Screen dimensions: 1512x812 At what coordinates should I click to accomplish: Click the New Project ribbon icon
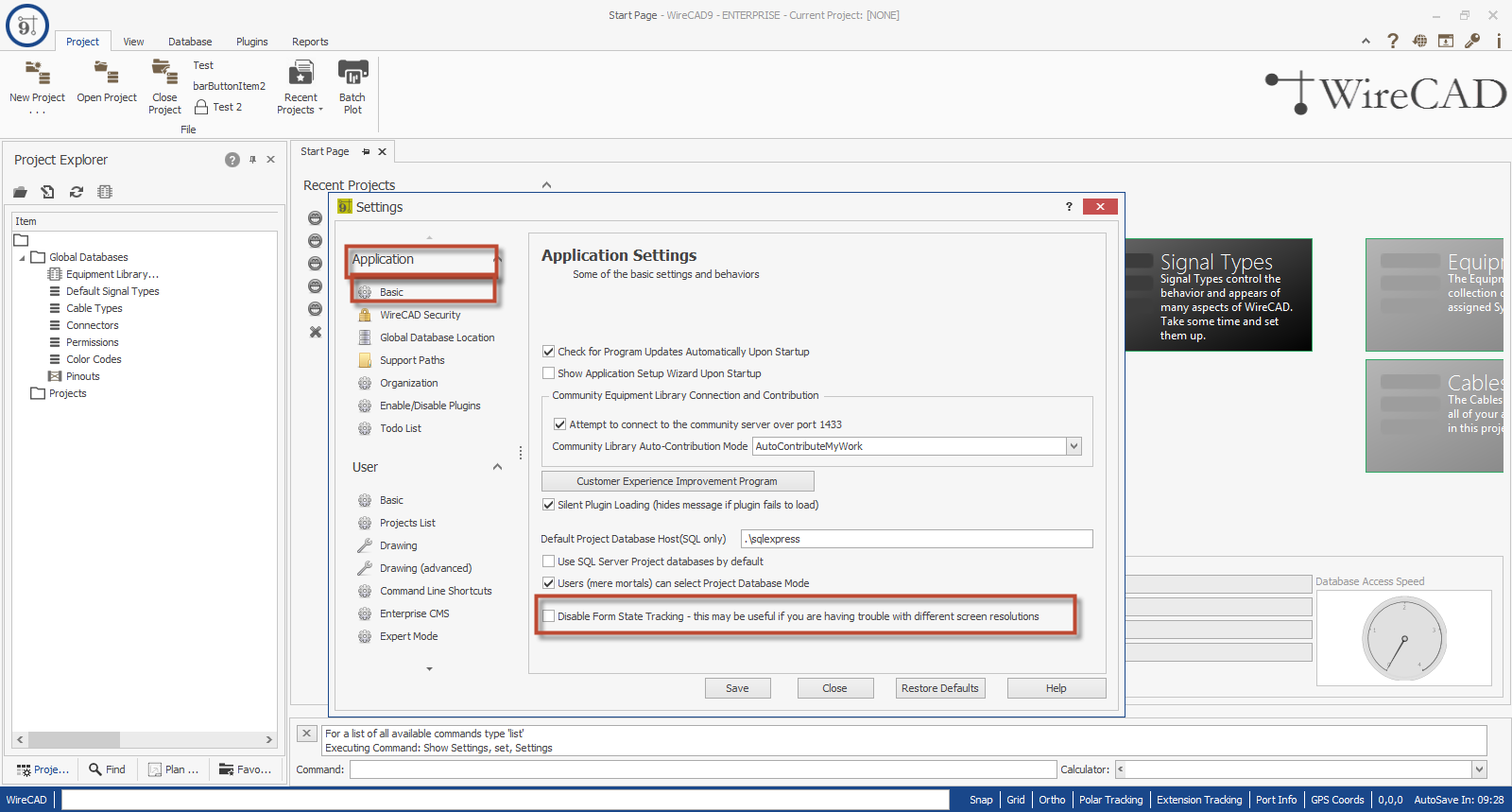[x=37, y=86]
